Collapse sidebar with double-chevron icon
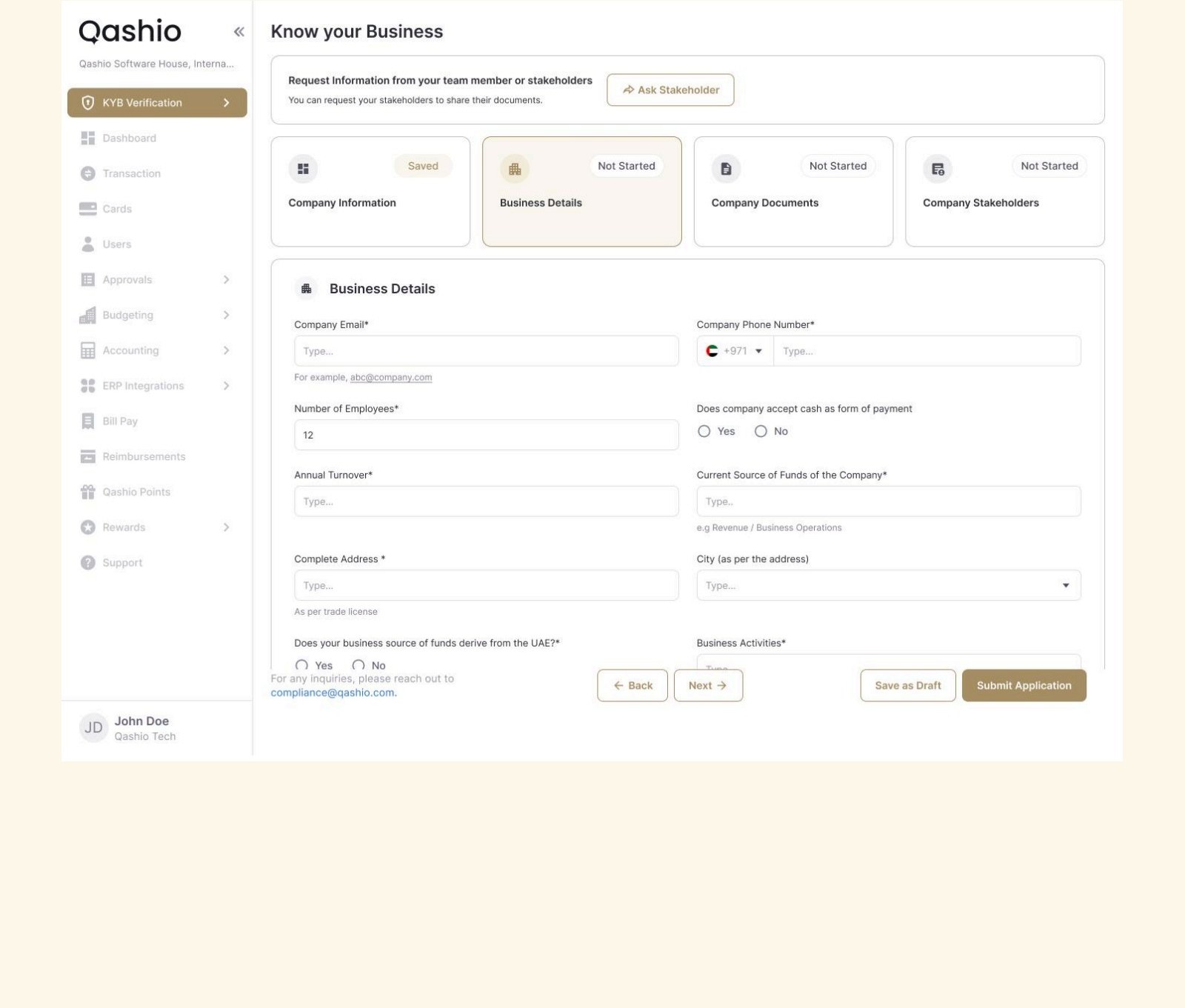 pyautogui.click(x=238, y=31)
